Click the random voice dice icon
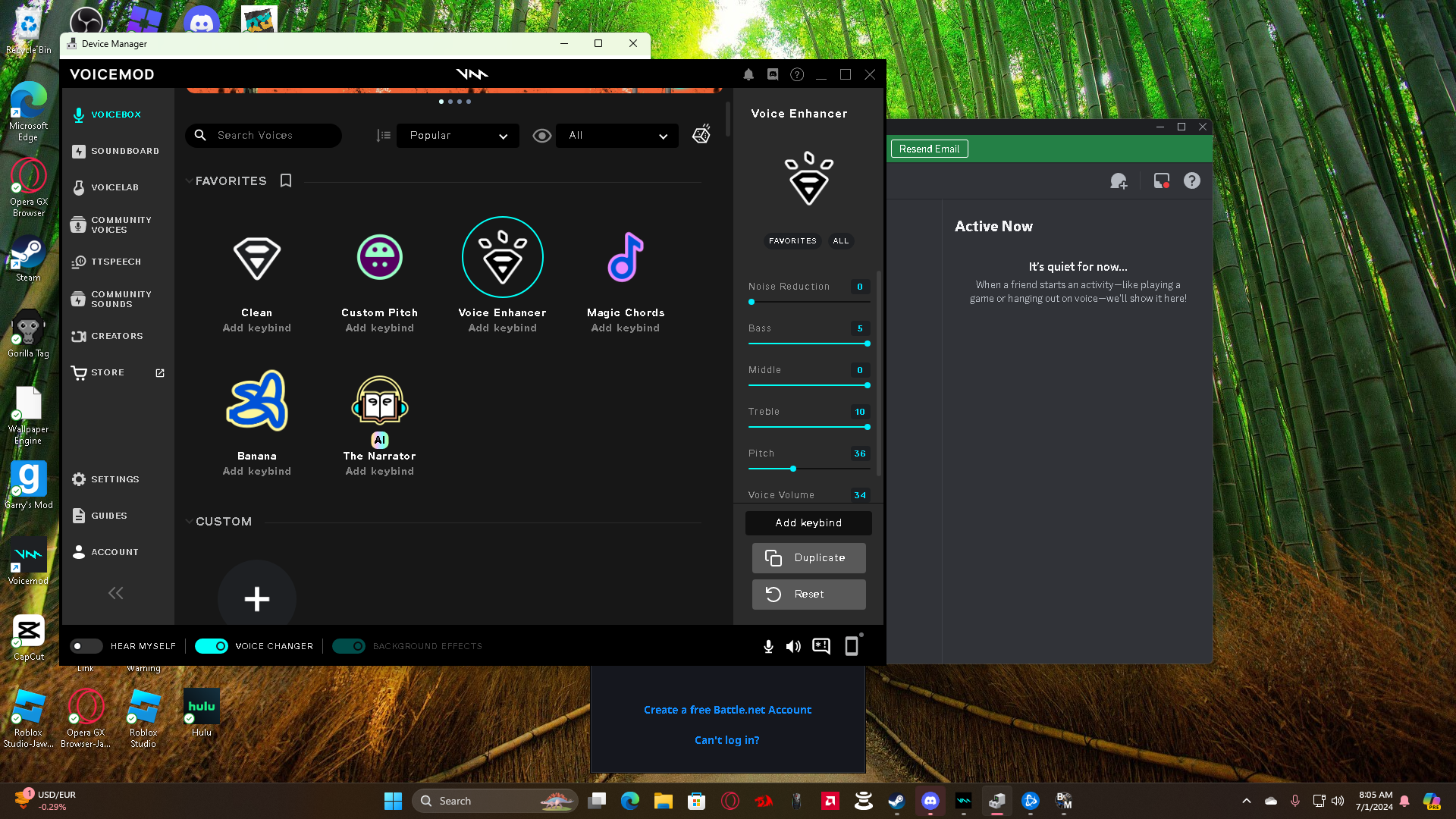Screen dimensions: 1456x819 (x=701, y=135)
